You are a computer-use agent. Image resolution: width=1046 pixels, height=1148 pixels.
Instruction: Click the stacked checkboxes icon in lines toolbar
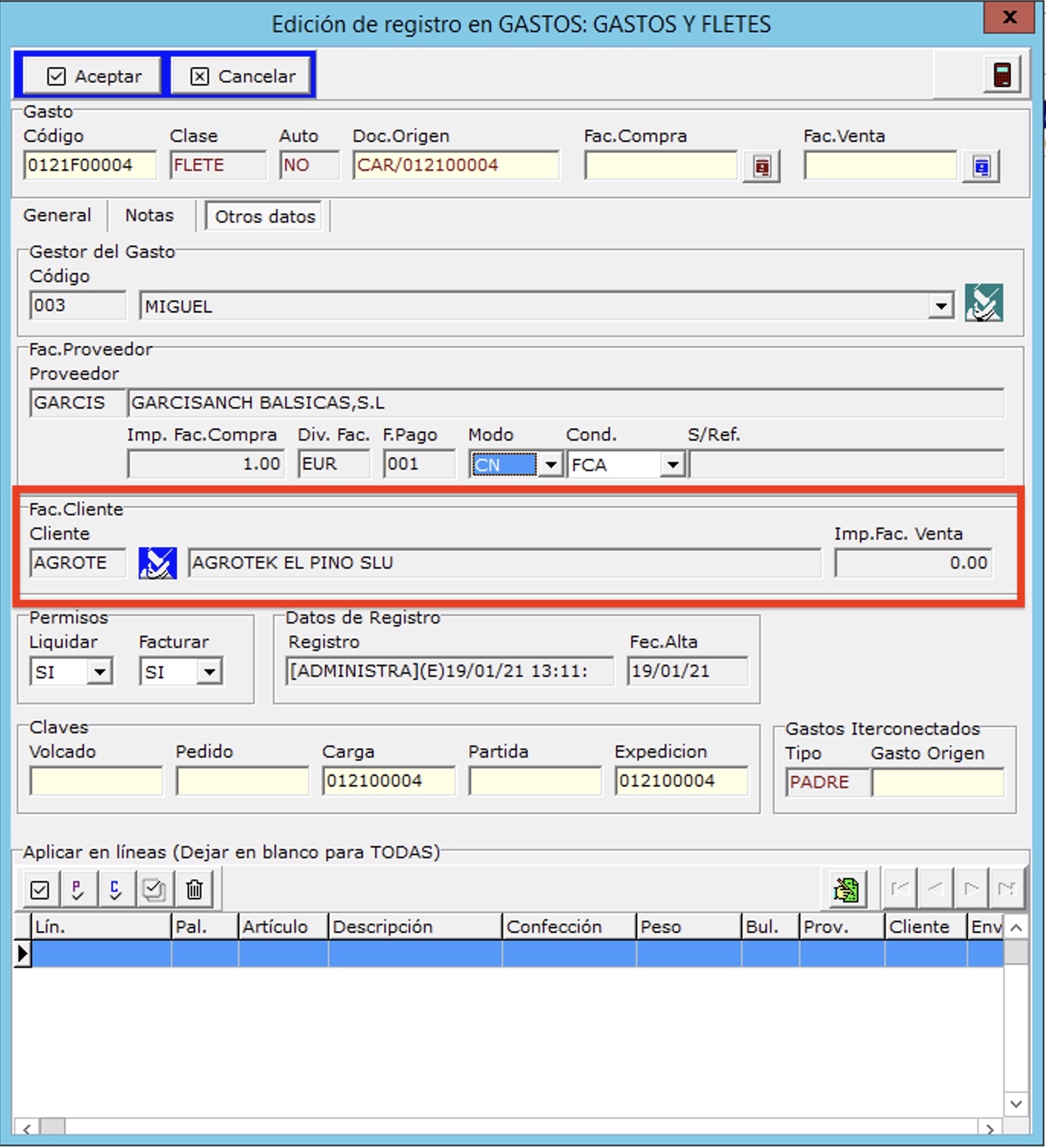155,889
